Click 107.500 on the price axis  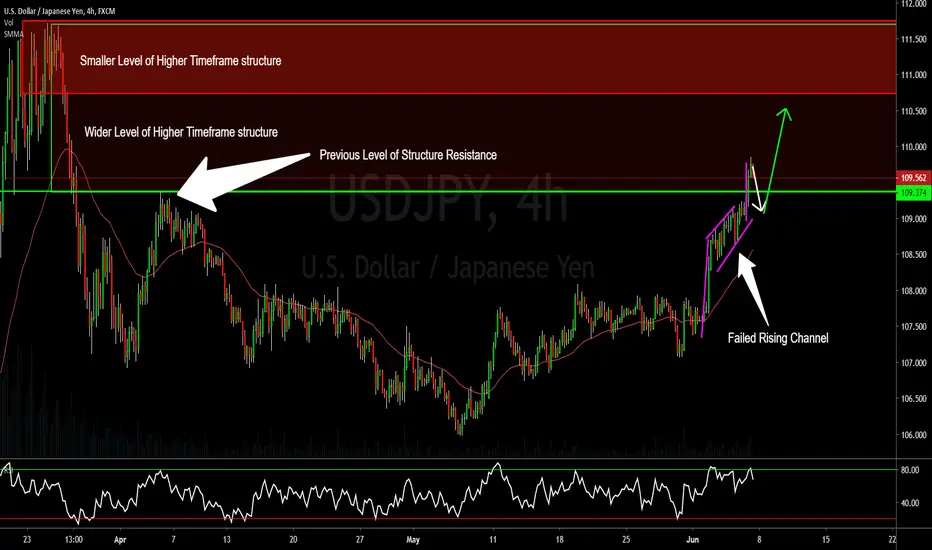pos(914,326)
